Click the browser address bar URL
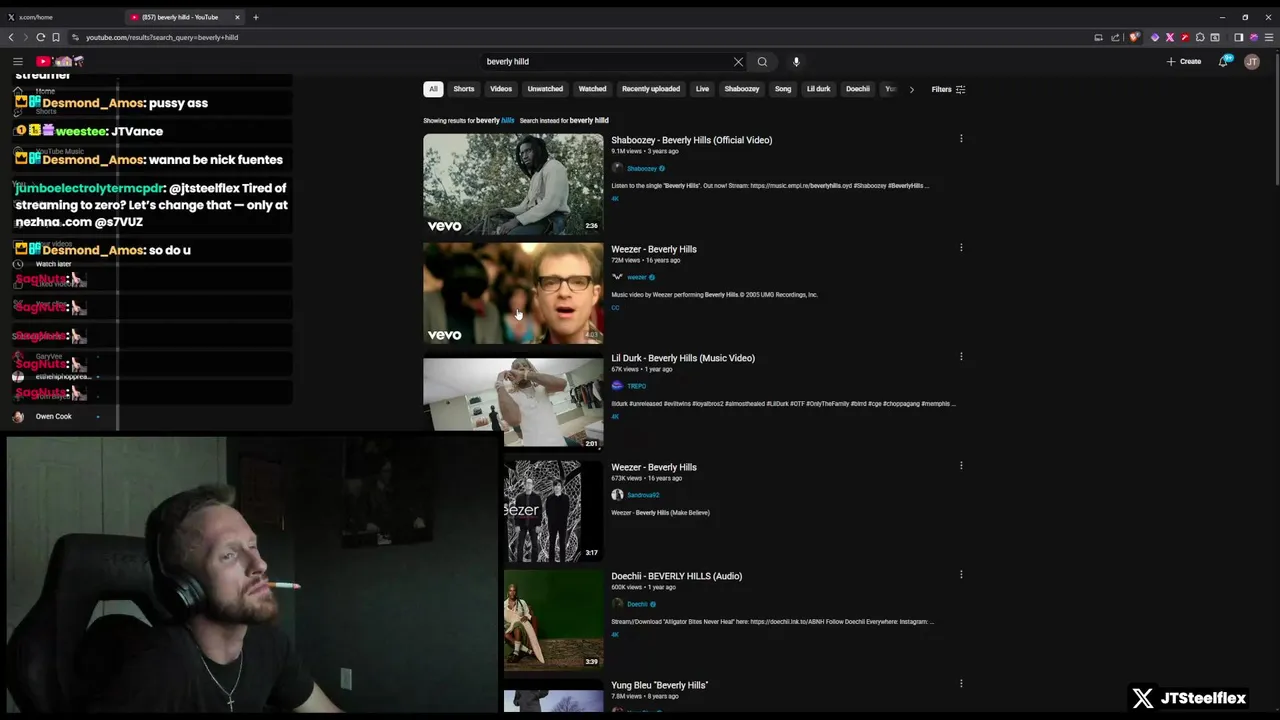The width and height of the screenshot is (1280, 720). coord(162,37)
